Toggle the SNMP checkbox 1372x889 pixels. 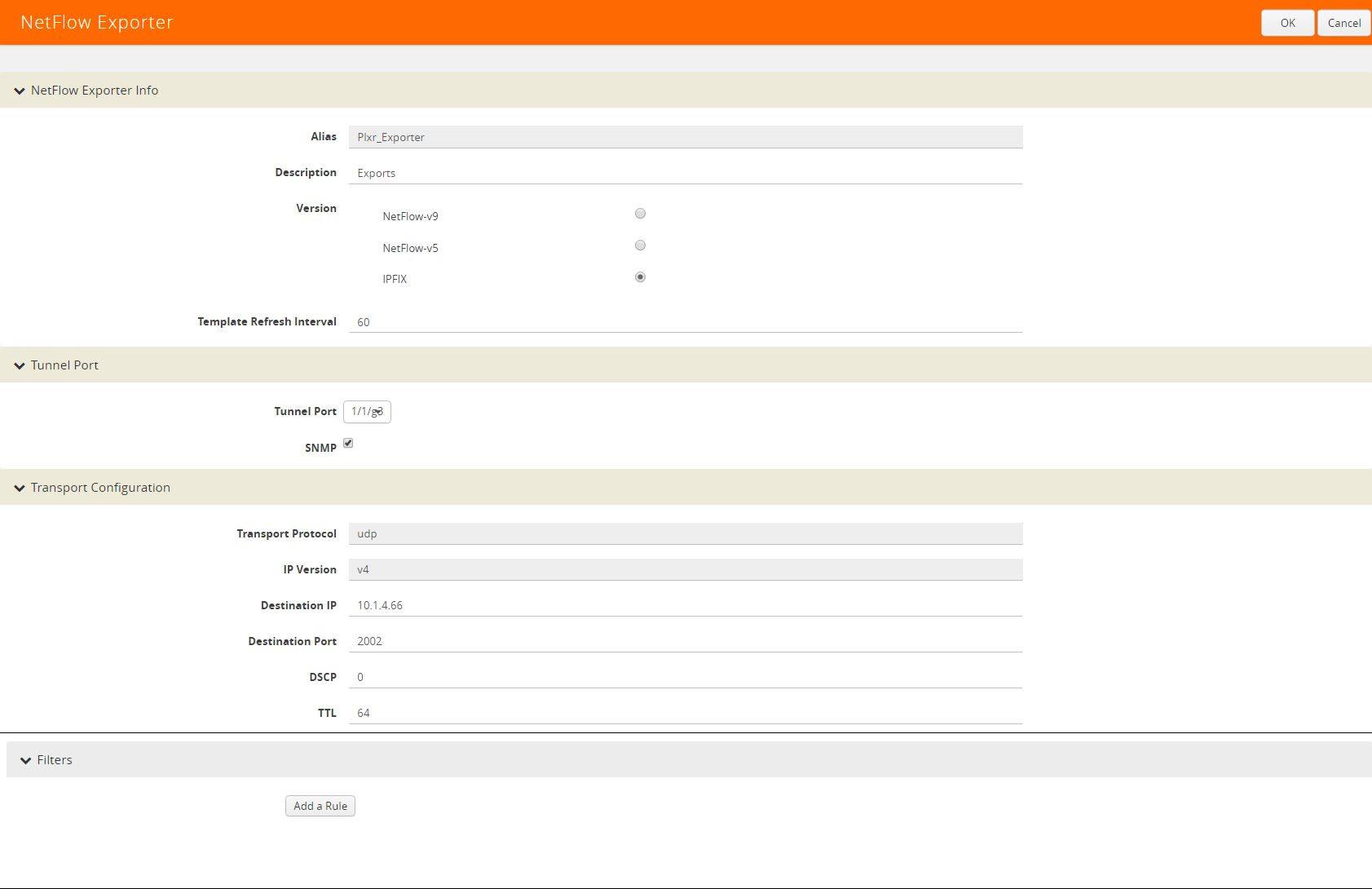click(348, 443)
